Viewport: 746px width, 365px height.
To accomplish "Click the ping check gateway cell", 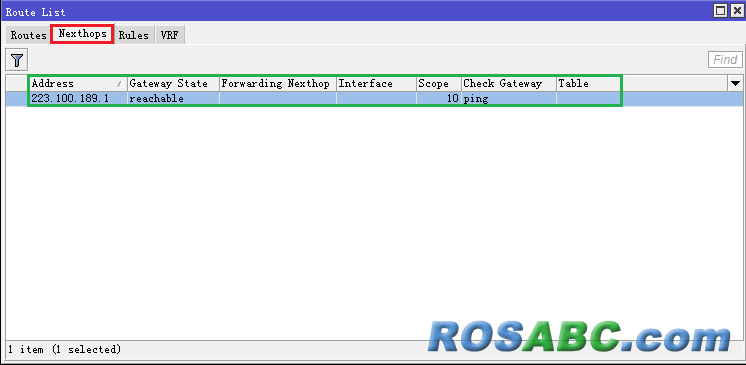I will 509,99.
